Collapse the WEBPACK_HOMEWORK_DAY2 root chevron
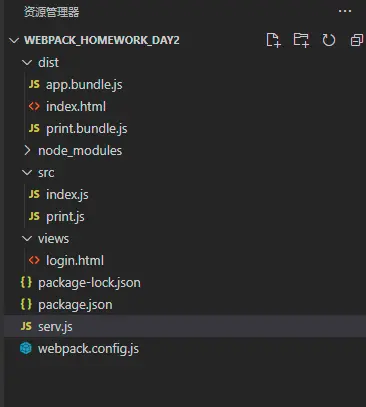Viewport: 366px width, 407px height. (14, 40)
